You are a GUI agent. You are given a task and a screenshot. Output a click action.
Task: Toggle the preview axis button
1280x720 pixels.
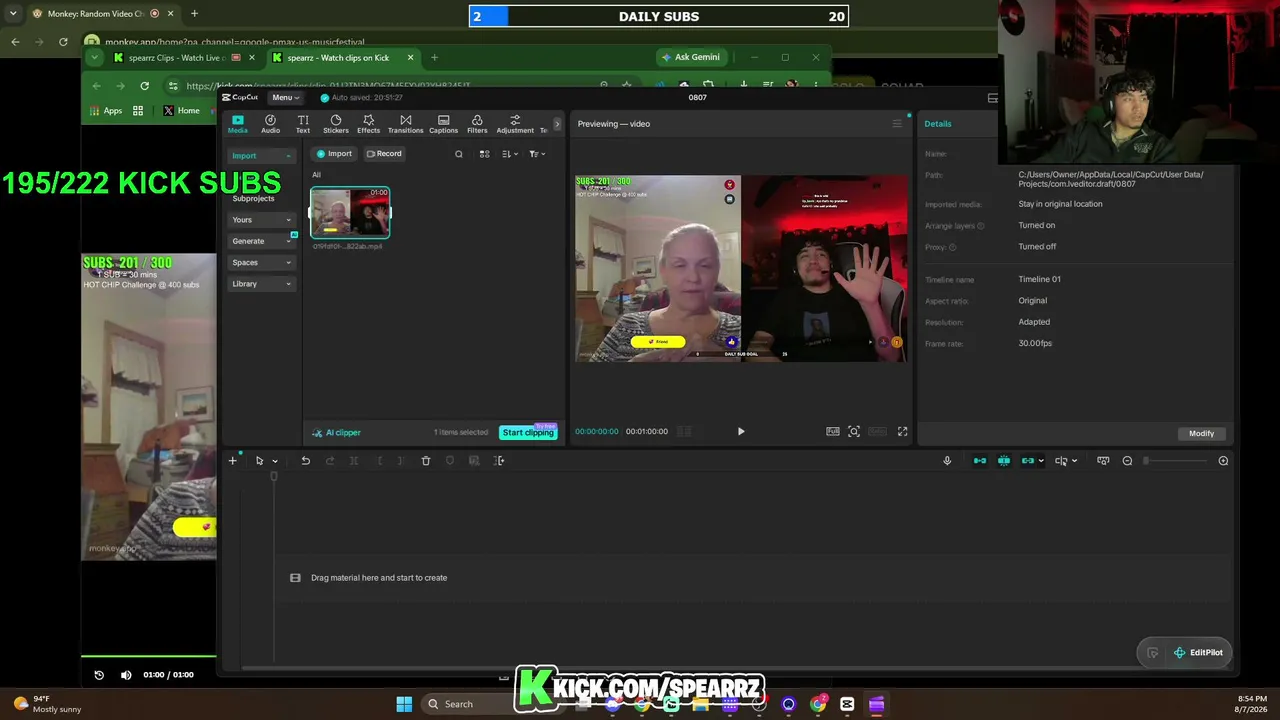pyautogui.click(x=1062, y=461)
